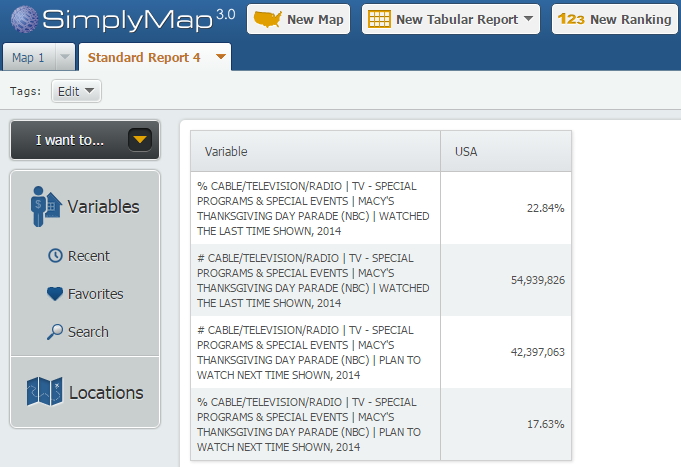The height and width of the screenshot is (467, 681).
Task: Start a New Tabular Report
Action: (x=451, y=19)
